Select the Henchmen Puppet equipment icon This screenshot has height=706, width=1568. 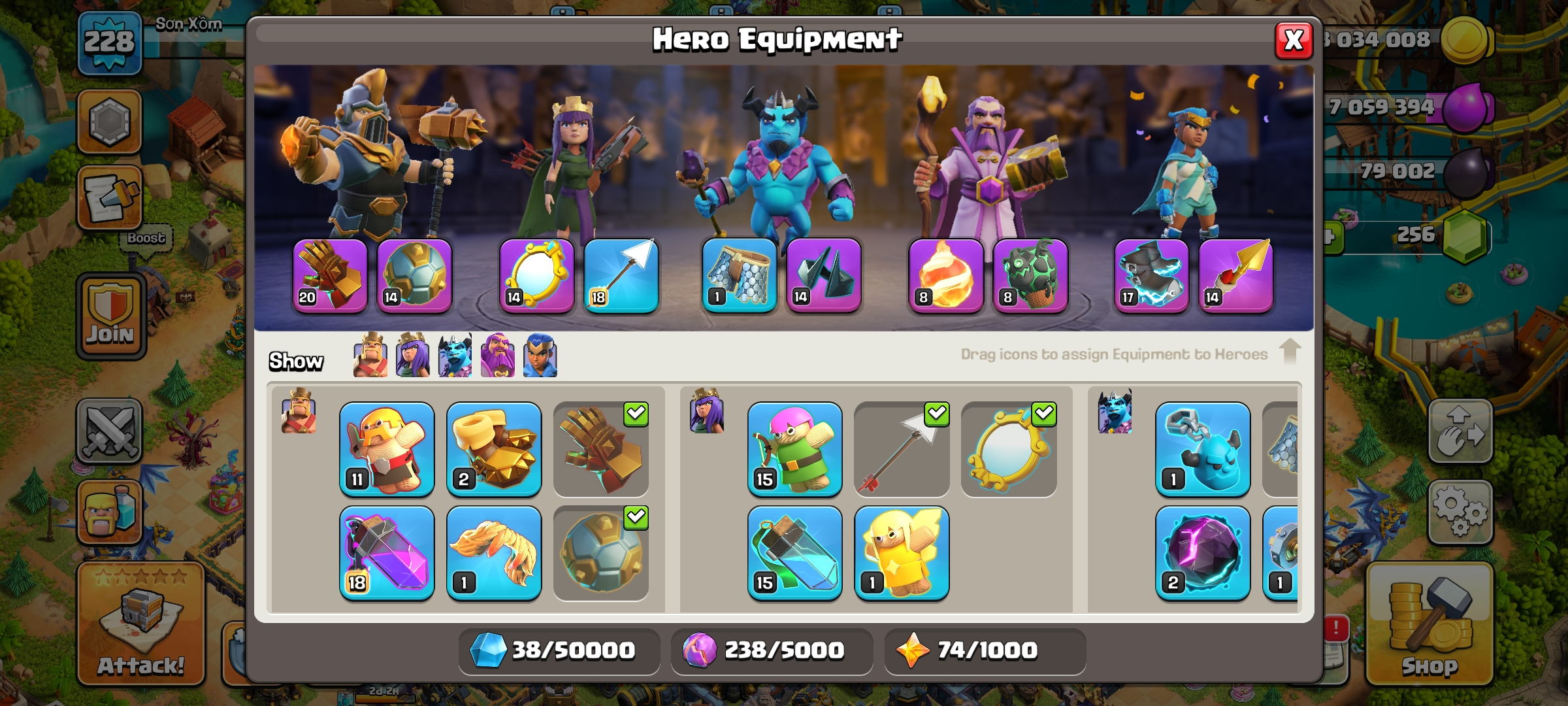point(1203,449)
